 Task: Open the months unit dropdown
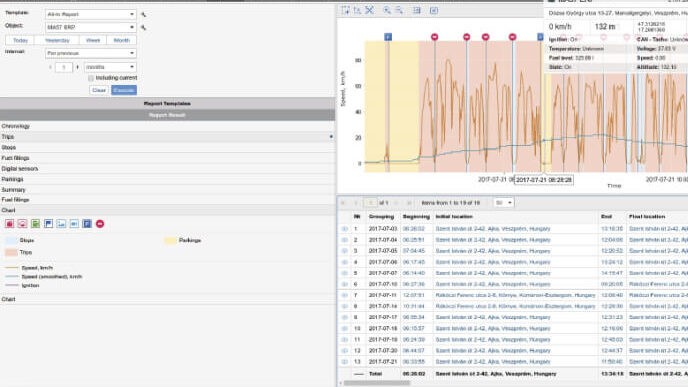click(110, 67)
